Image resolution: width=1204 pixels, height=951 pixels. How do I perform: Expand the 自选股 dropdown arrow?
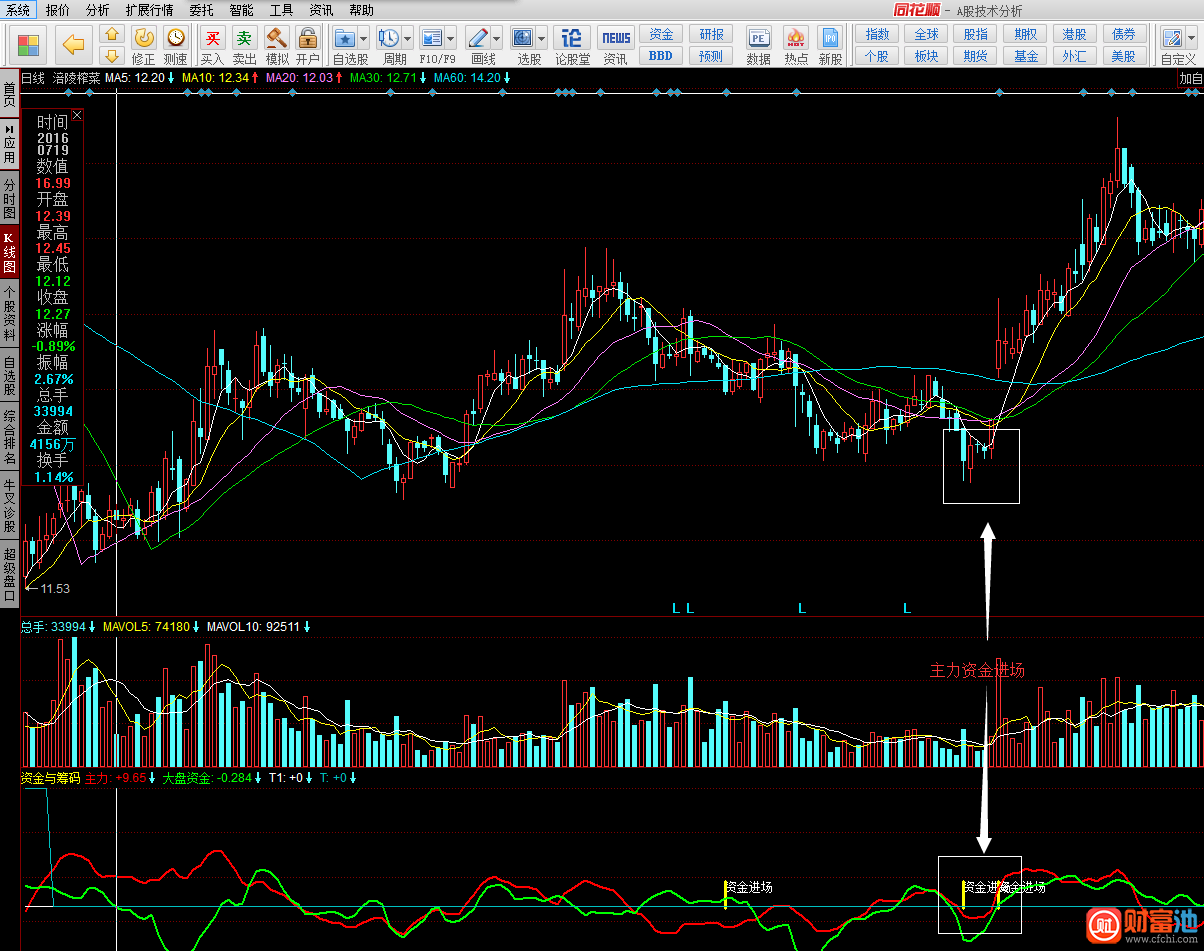363,39
